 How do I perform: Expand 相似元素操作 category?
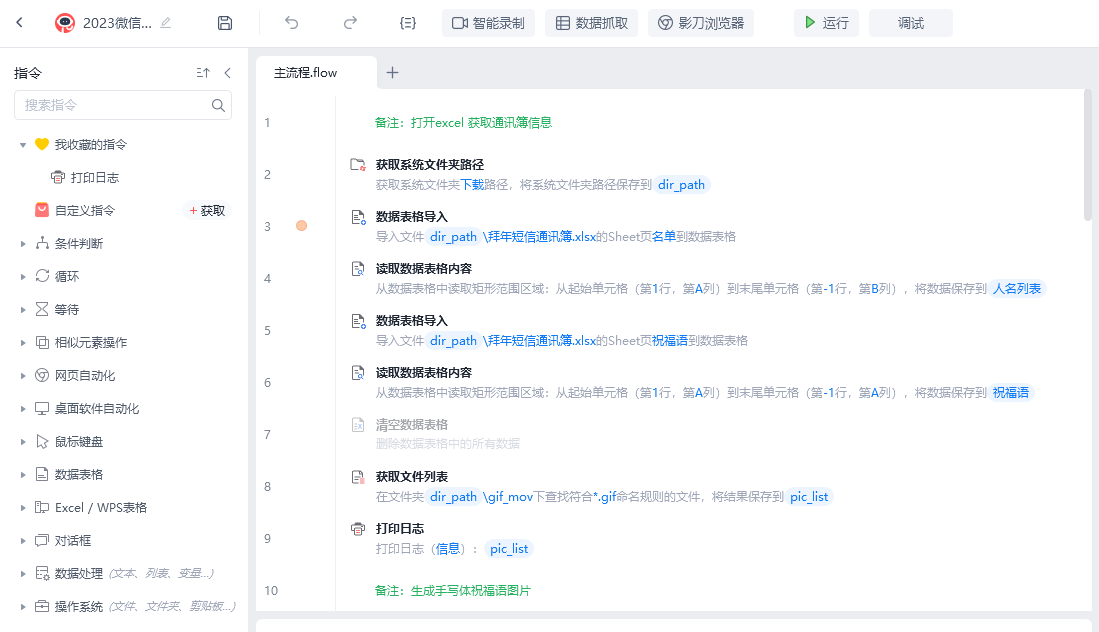(23, 343)
